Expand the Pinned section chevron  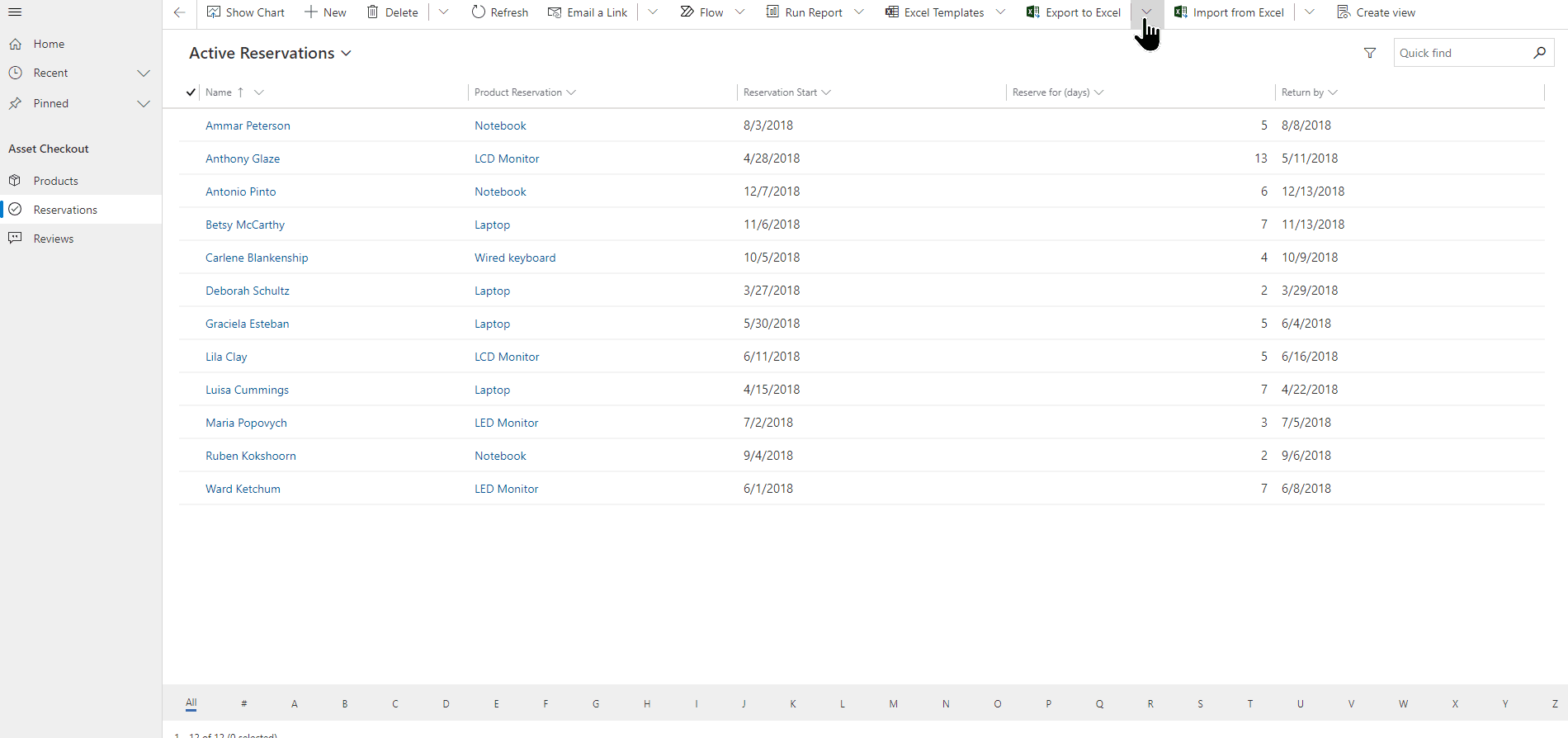point(144,103)
